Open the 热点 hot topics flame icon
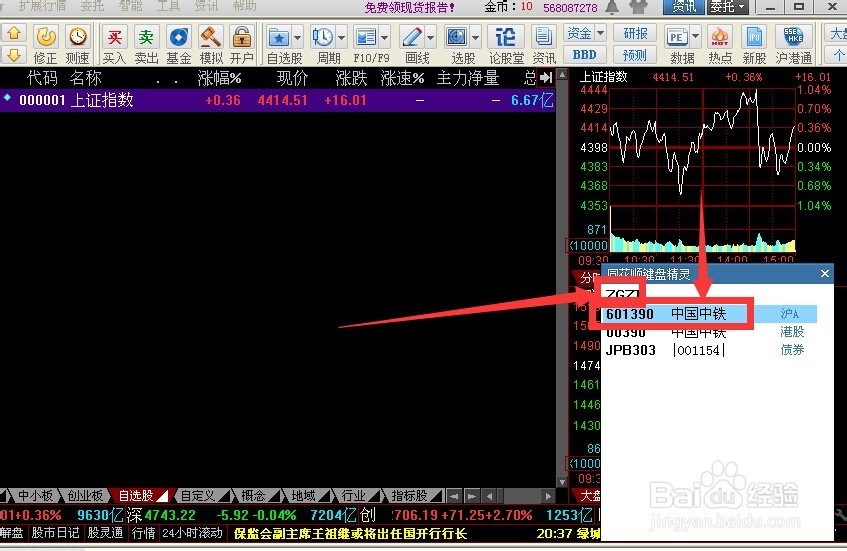847x551 pixels. coord(720,44)
